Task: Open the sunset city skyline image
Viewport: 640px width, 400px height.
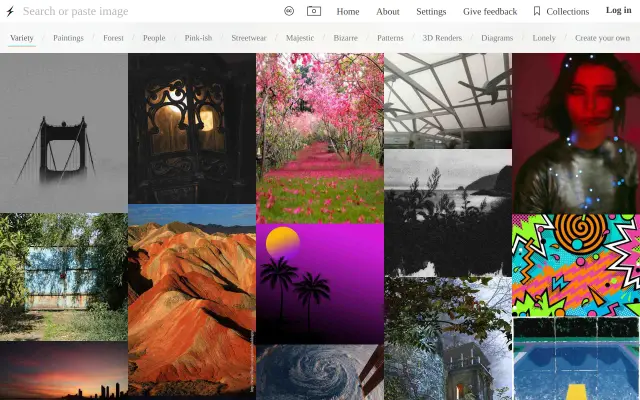Action: (x=64, y=371)
